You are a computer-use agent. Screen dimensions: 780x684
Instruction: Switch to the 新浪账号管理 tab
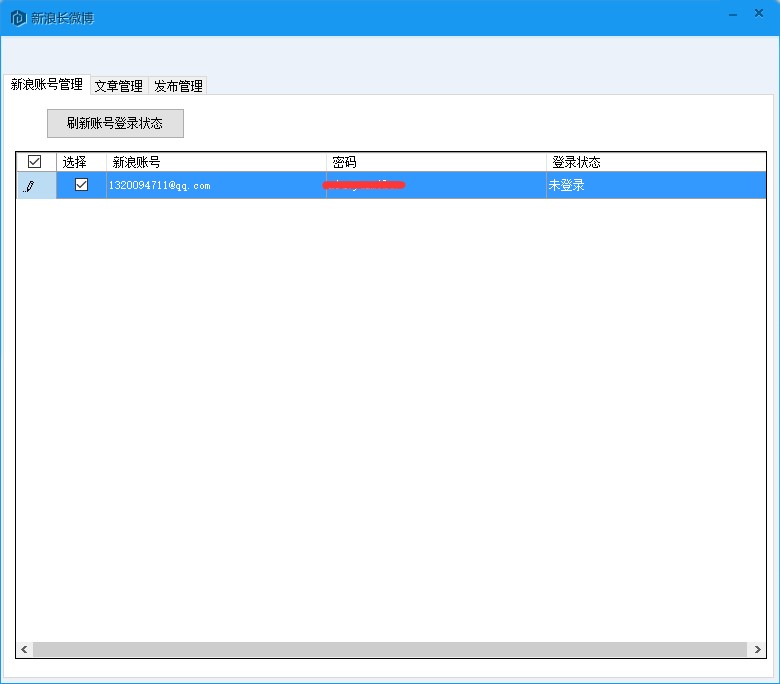pyautogui.click(x=47, y=84)
